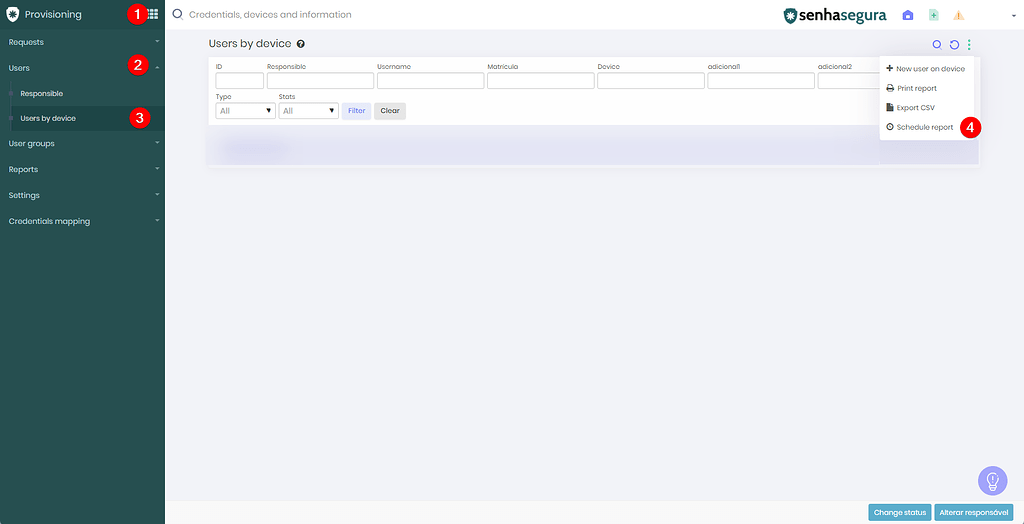Viewport: 1024px width, 524px height.
Task: Click the green new document icon
Action: [934, 15]
